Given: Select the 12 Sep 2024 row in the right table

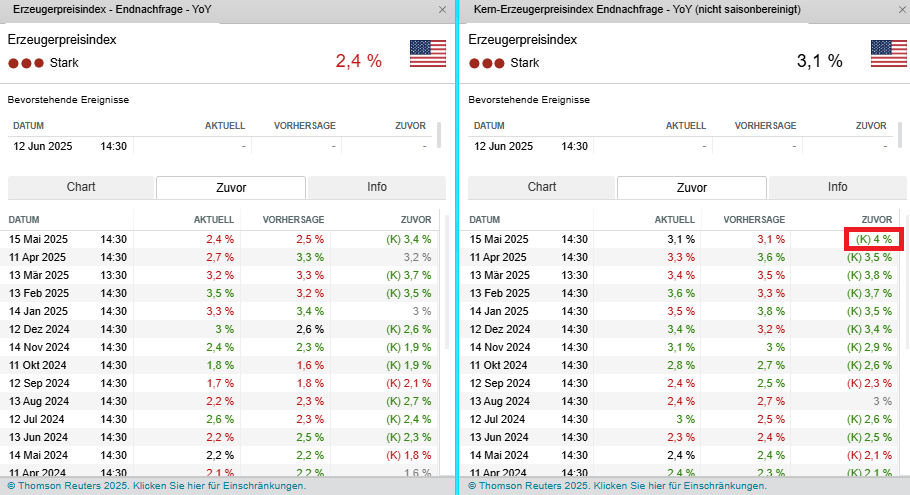Looking at the screenshot, I should point(681,383).
